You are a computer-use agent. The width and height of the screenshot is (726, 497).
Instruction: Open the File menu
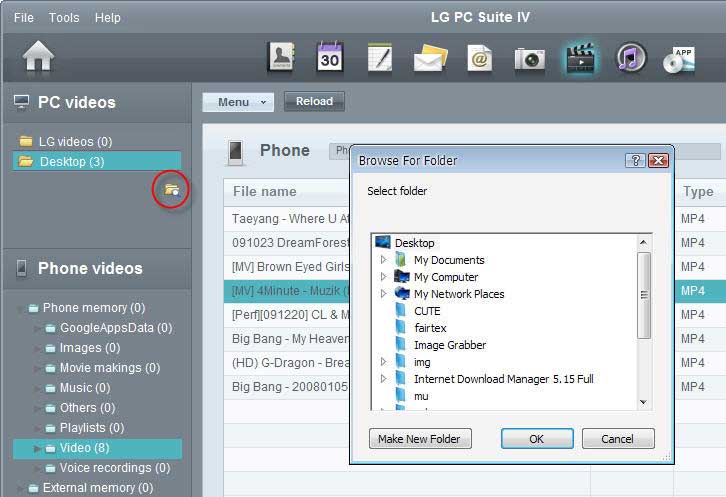(x=23, y=17)
